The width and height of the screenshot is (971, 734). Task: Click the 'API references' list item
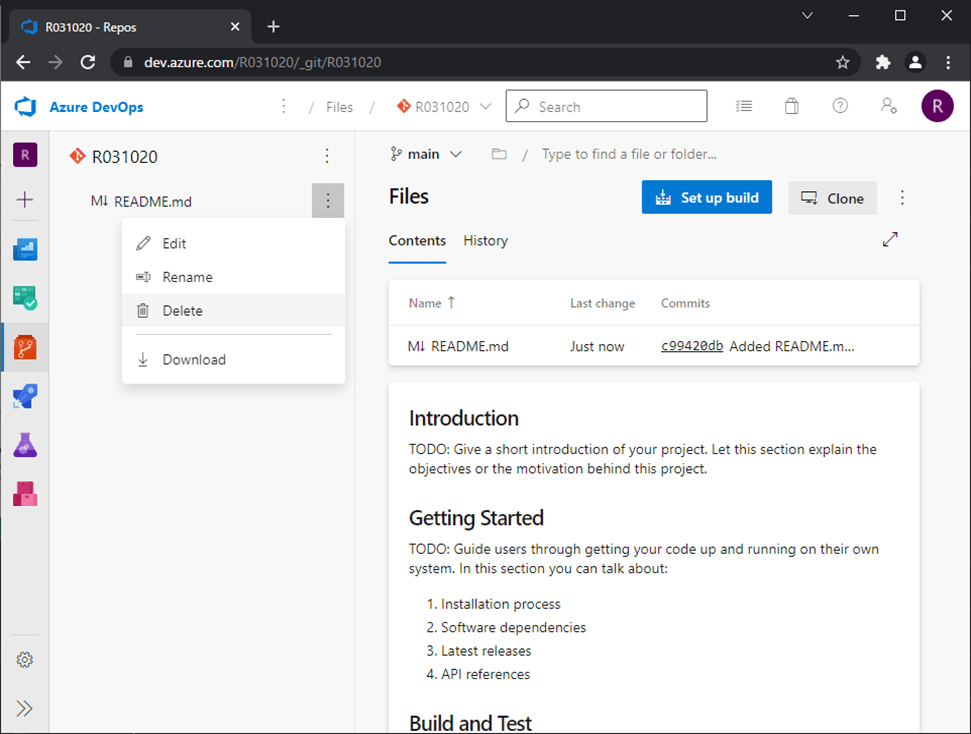click(486, 674)
